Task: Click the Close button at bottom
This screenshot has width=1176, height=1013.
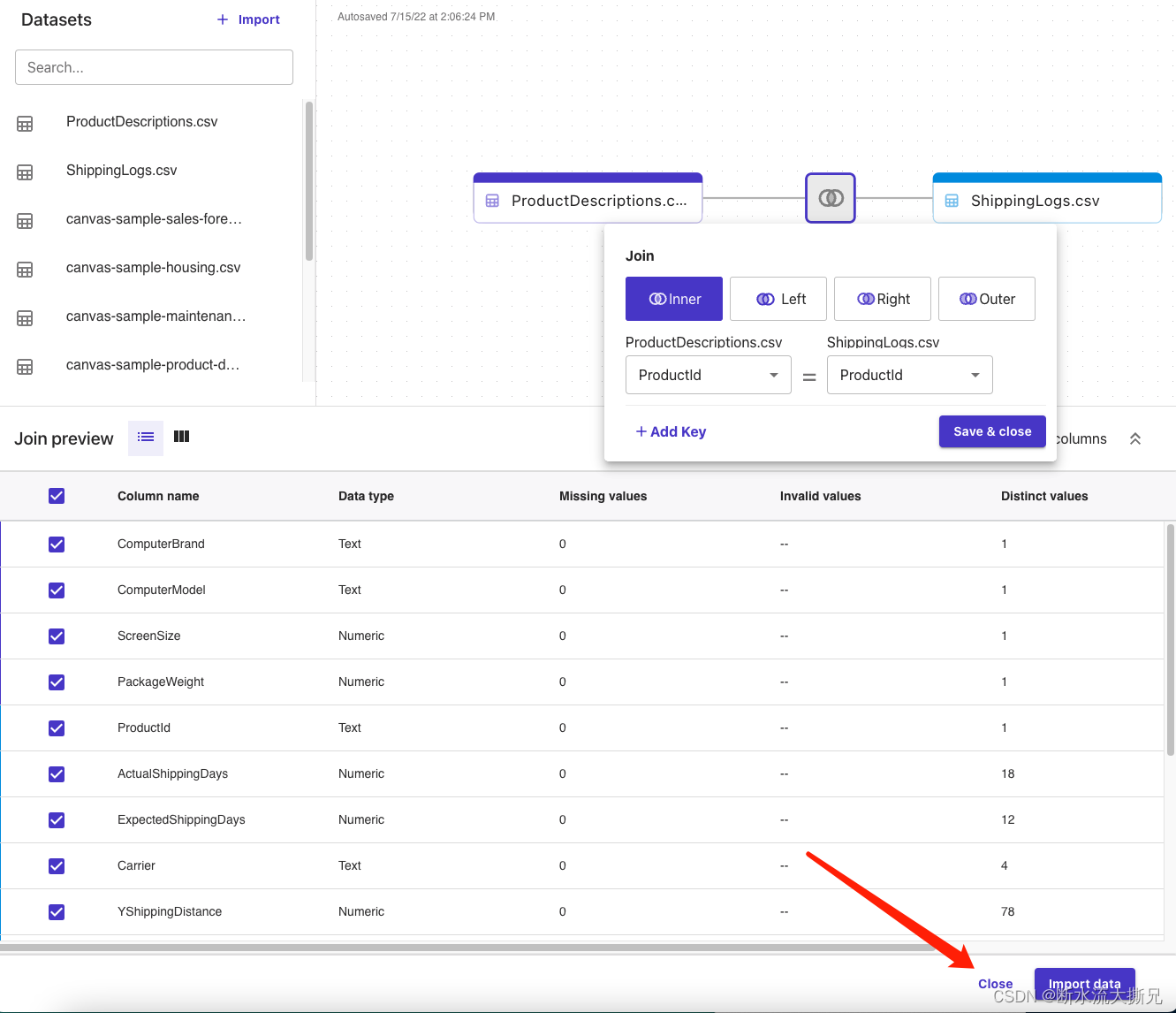Action: coord(995,984)
